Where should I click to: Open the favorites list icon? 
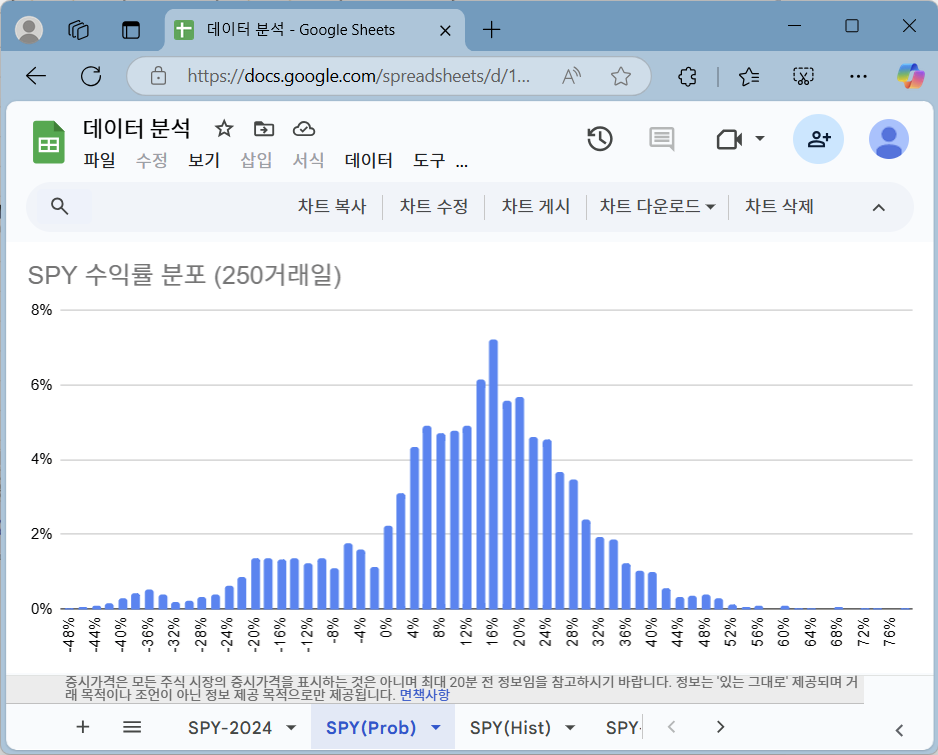748,77
